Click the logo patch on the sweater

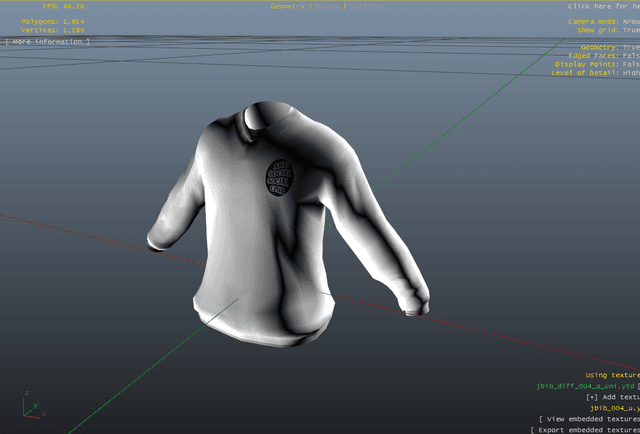[281, 178]
